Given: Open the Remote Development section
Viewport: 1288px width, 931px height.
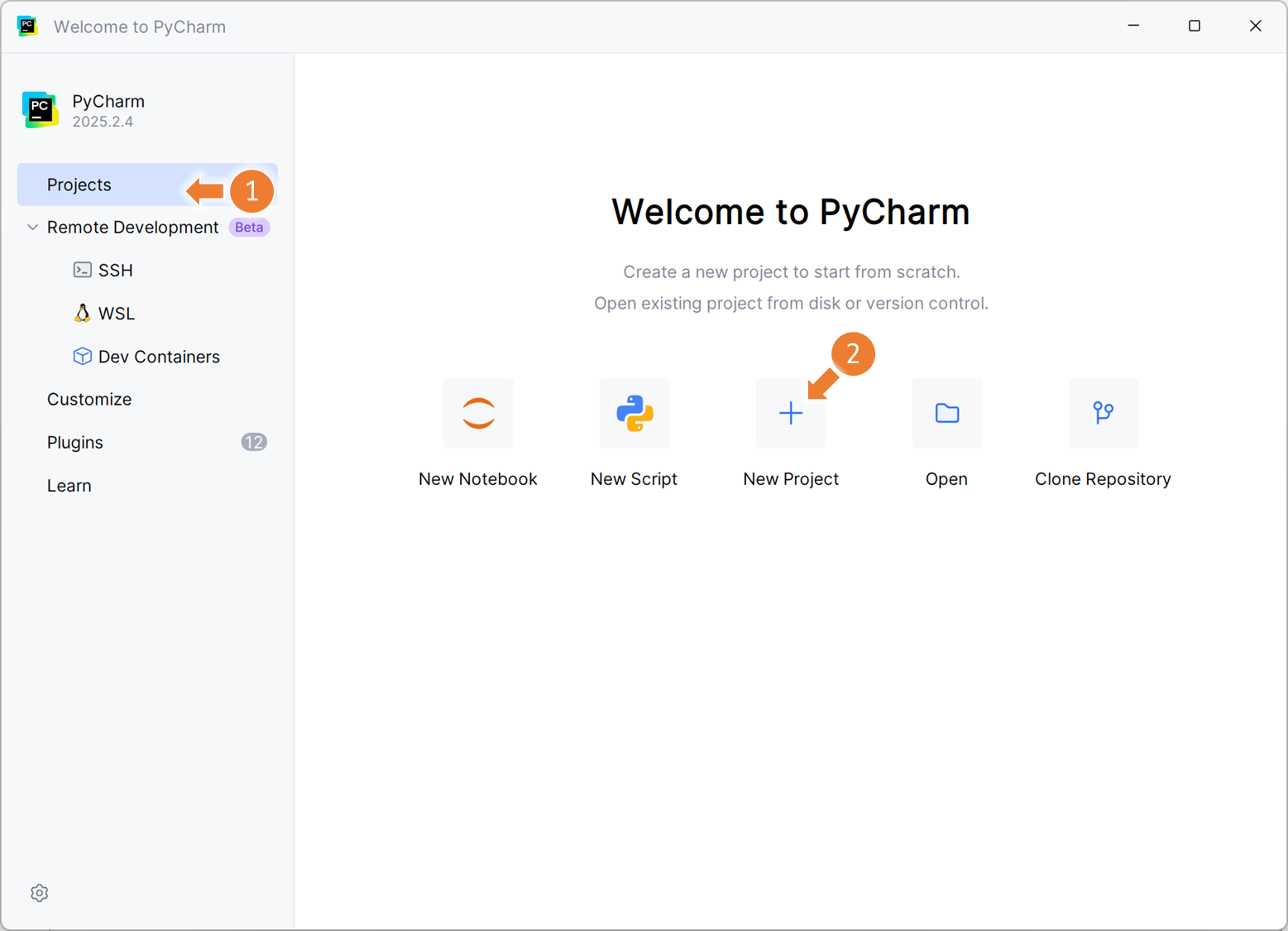Looking at the screenshot, I should (x=132, y=227).
